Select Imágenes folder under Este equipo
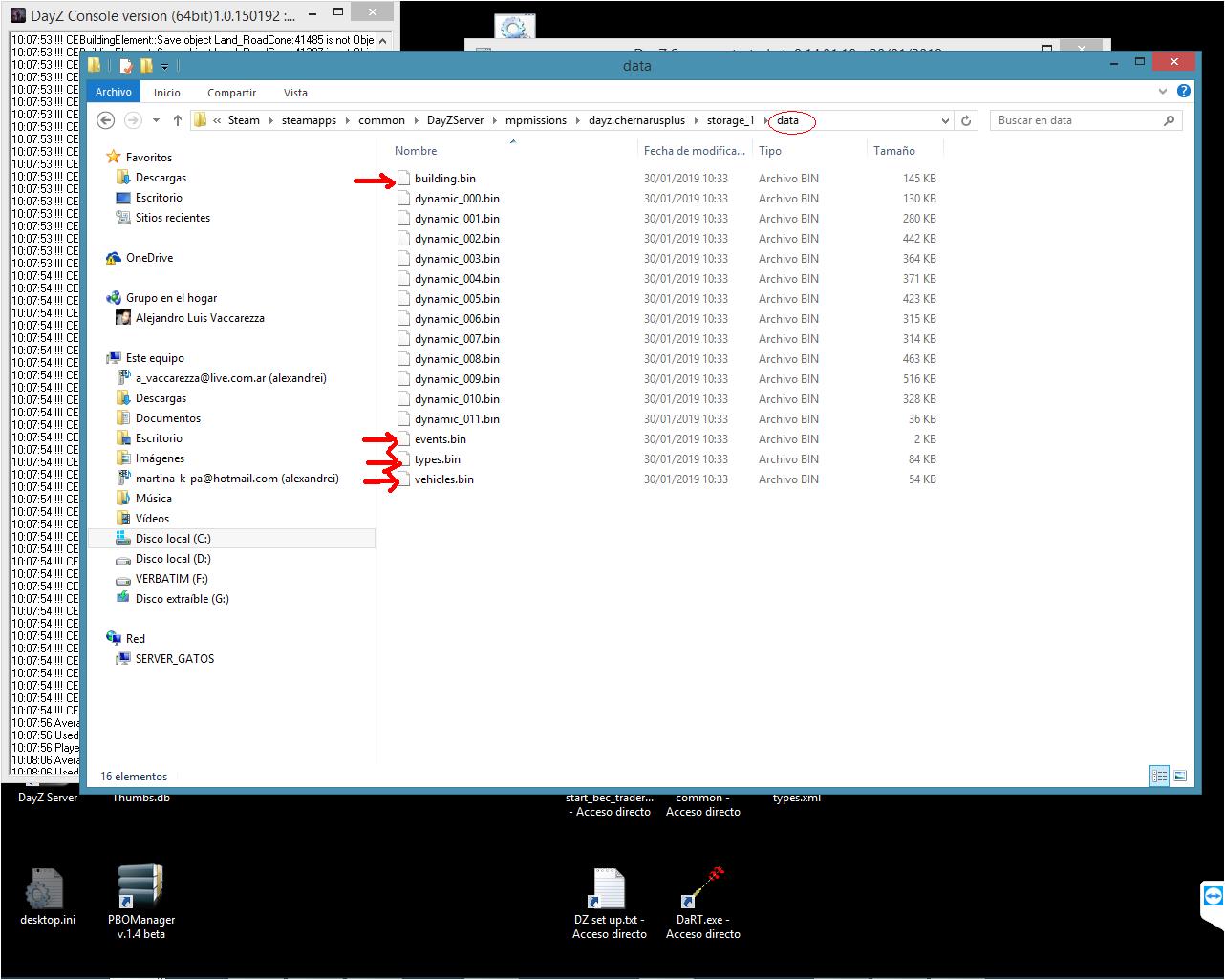1225x980 pixels. 160,458
